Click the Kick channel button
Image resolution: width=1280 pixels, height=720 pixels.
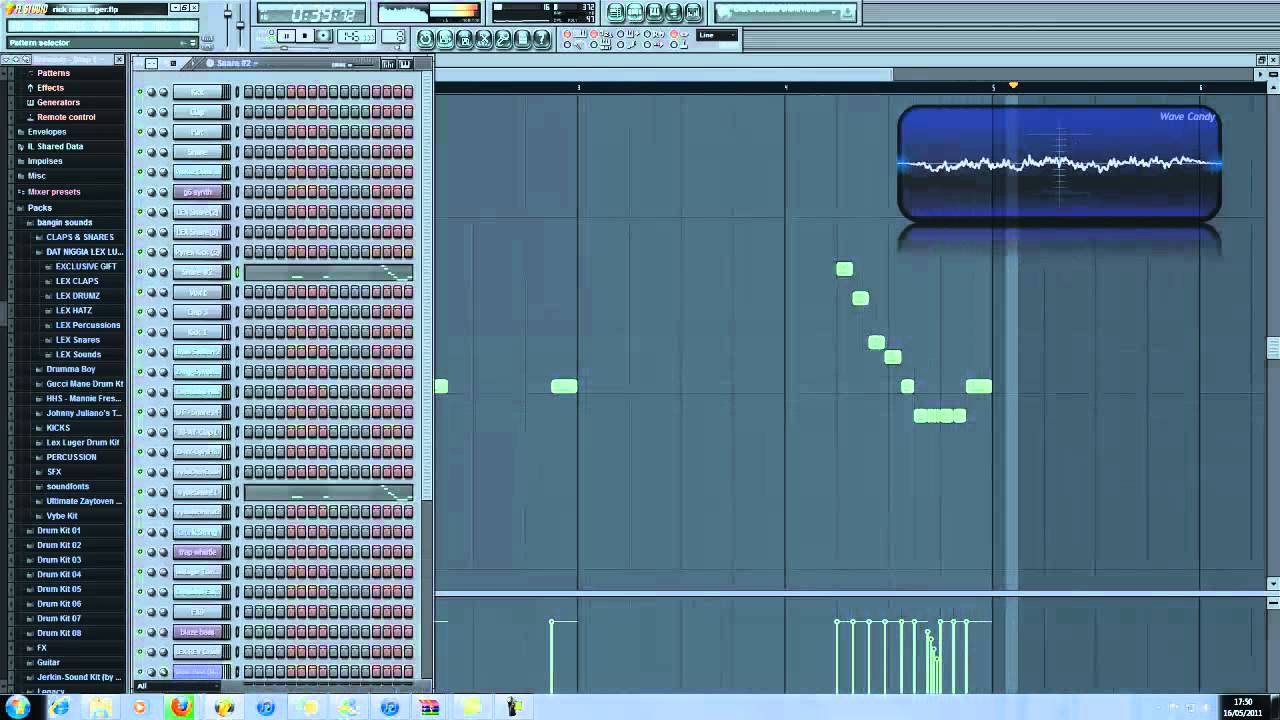pos(197,92)
